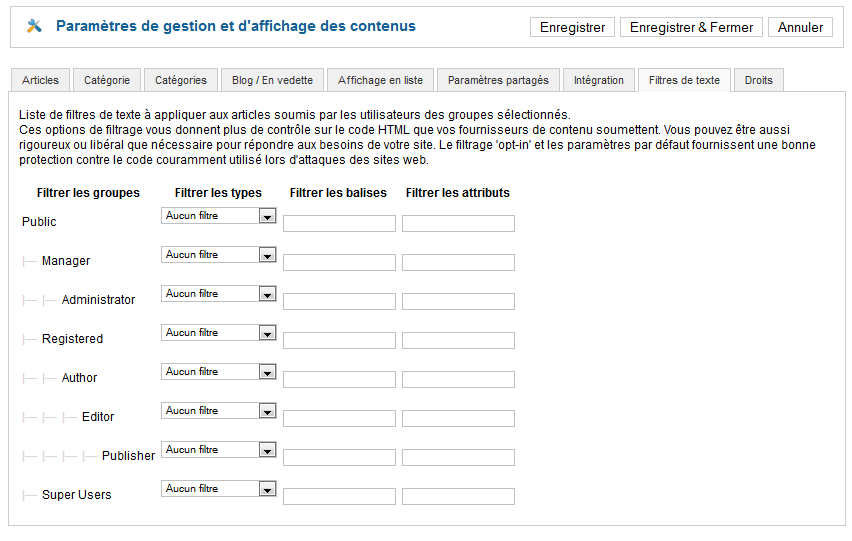Click the Editor filter attributes field
This screenshot has height=541, width=852.
pos(458,418)
